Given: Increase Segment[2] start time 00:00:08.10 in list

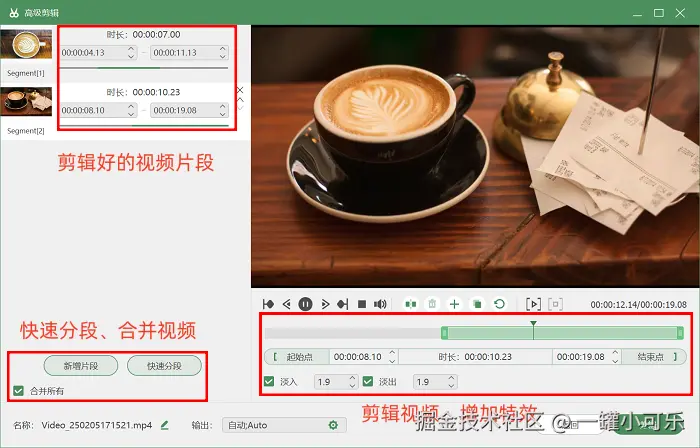Looking at the screenshot, I should (131, 106).
